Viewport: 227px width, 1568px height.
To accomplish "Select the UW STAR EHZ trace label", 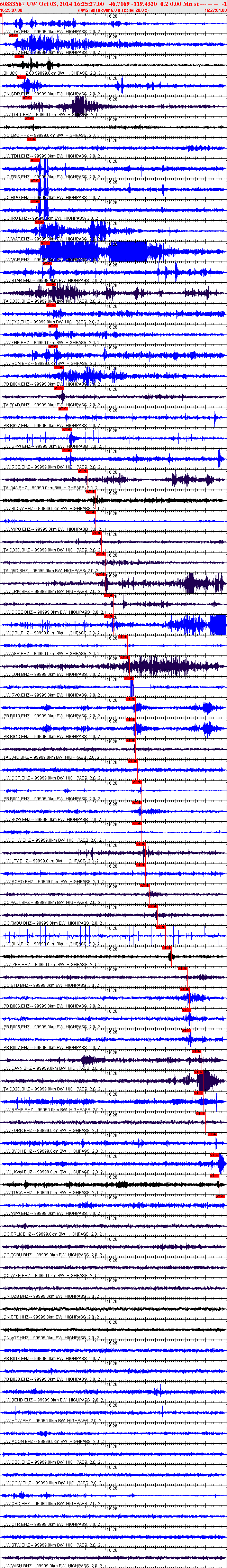I will pos(54,280).
